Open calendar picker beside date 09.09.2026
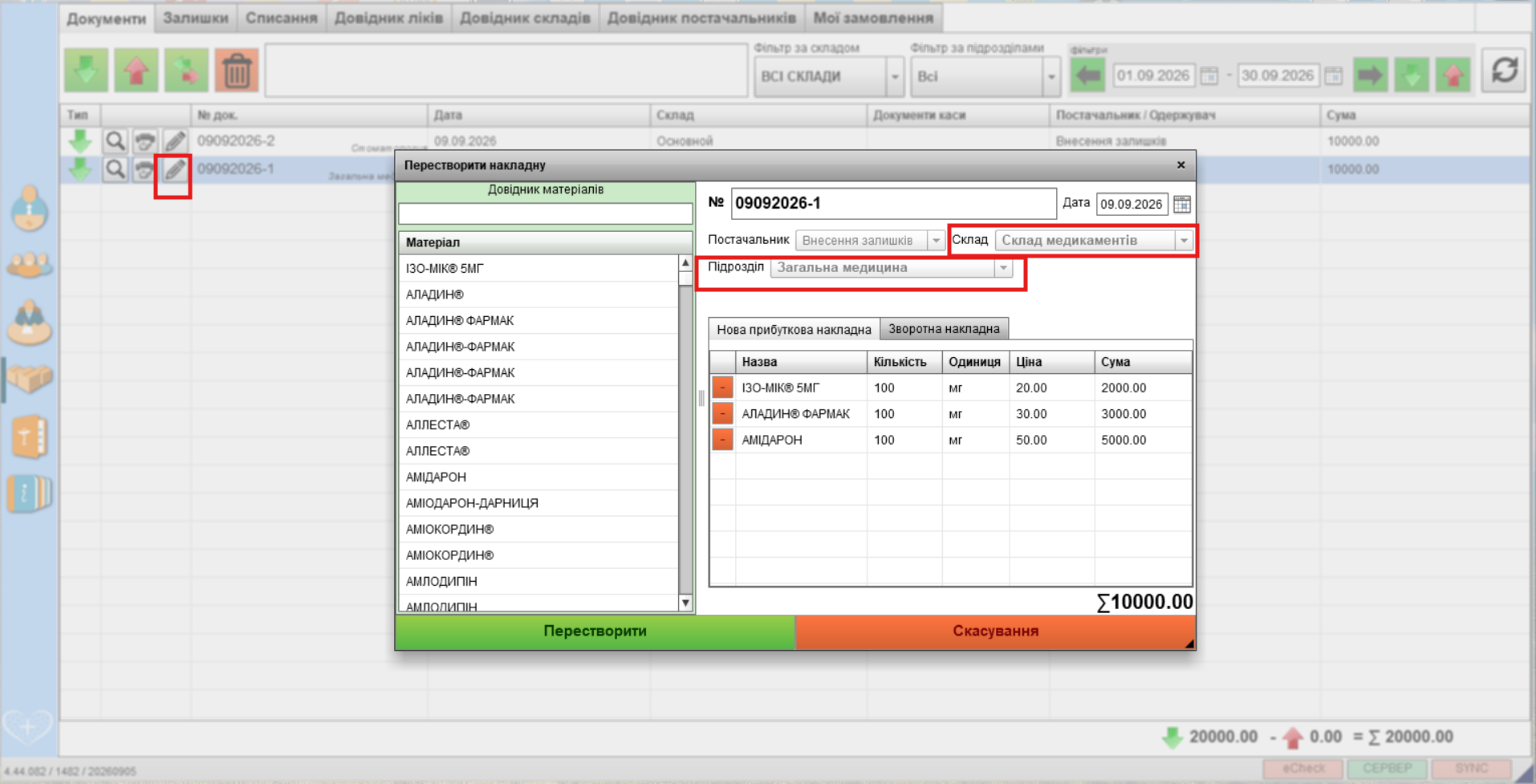 coord(1182,204)
